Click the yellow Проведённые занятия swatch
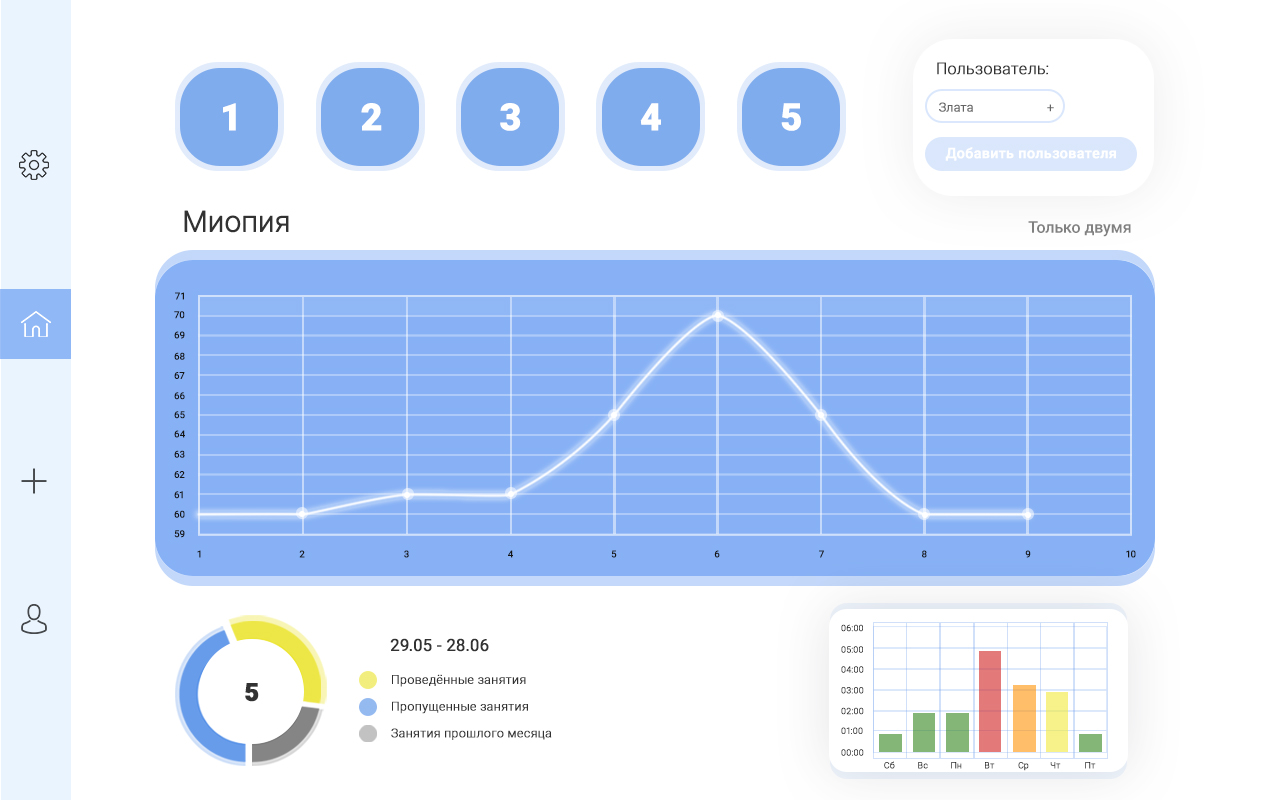The width and height of the screenshot is (1280, 800). click(x=368, y=680)
